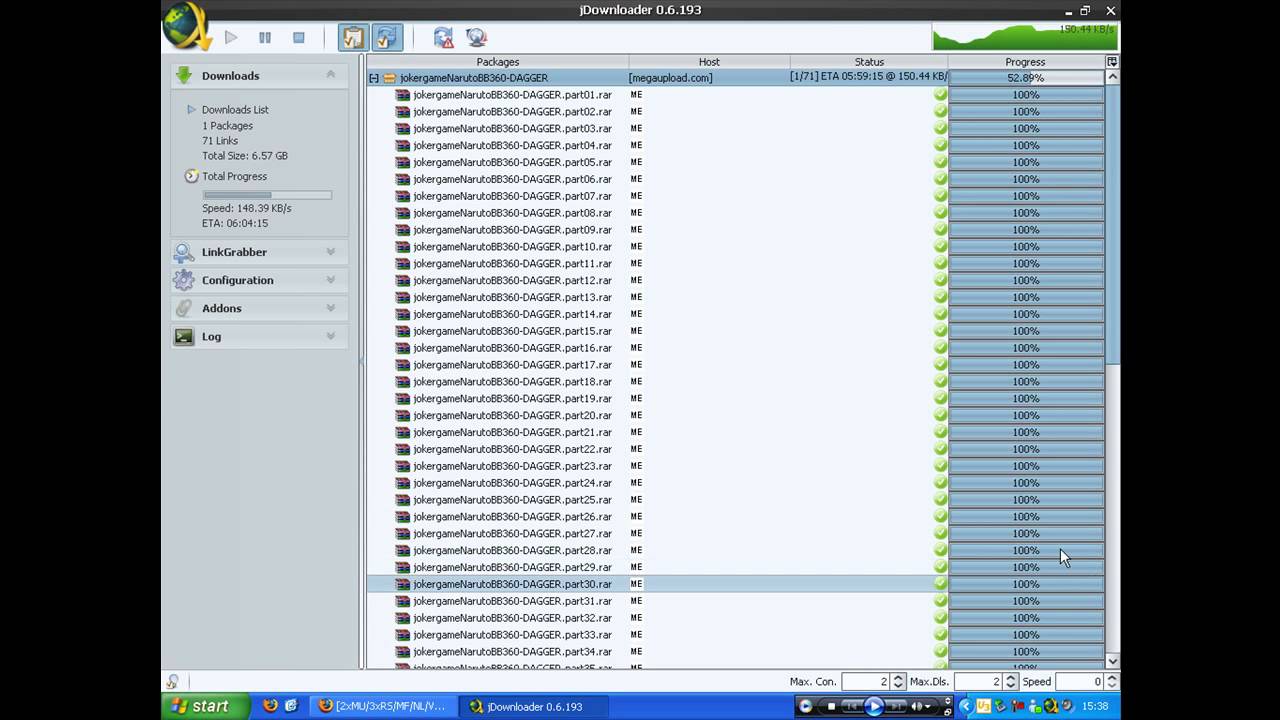Select jokergameNarutoBB360-DAGGER.part01.rar file
Image resolution: width=1280 pixels, height=720 pixels.
pos(512,95)
